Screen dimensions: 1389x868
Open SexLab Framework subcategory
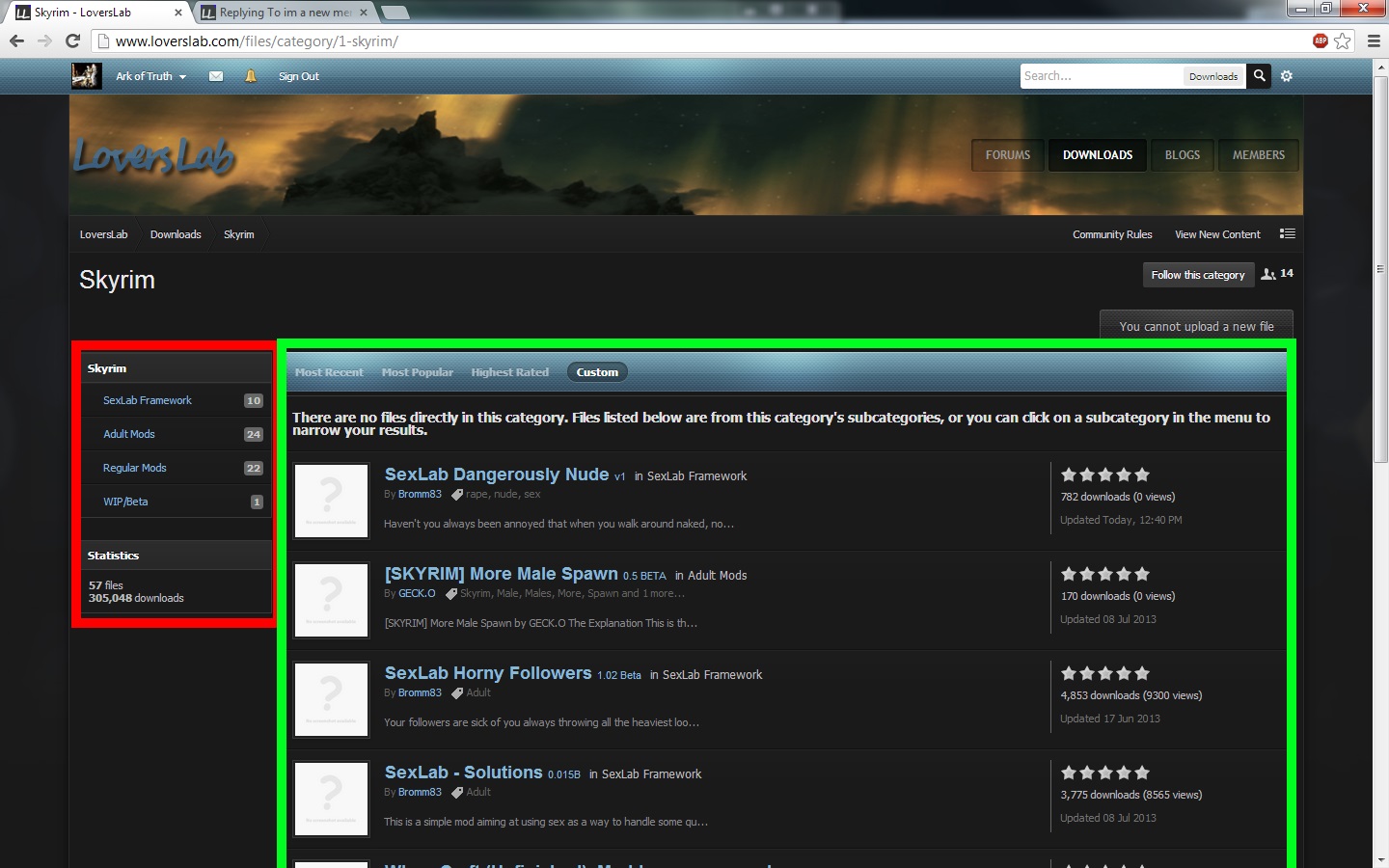[148, 400]
